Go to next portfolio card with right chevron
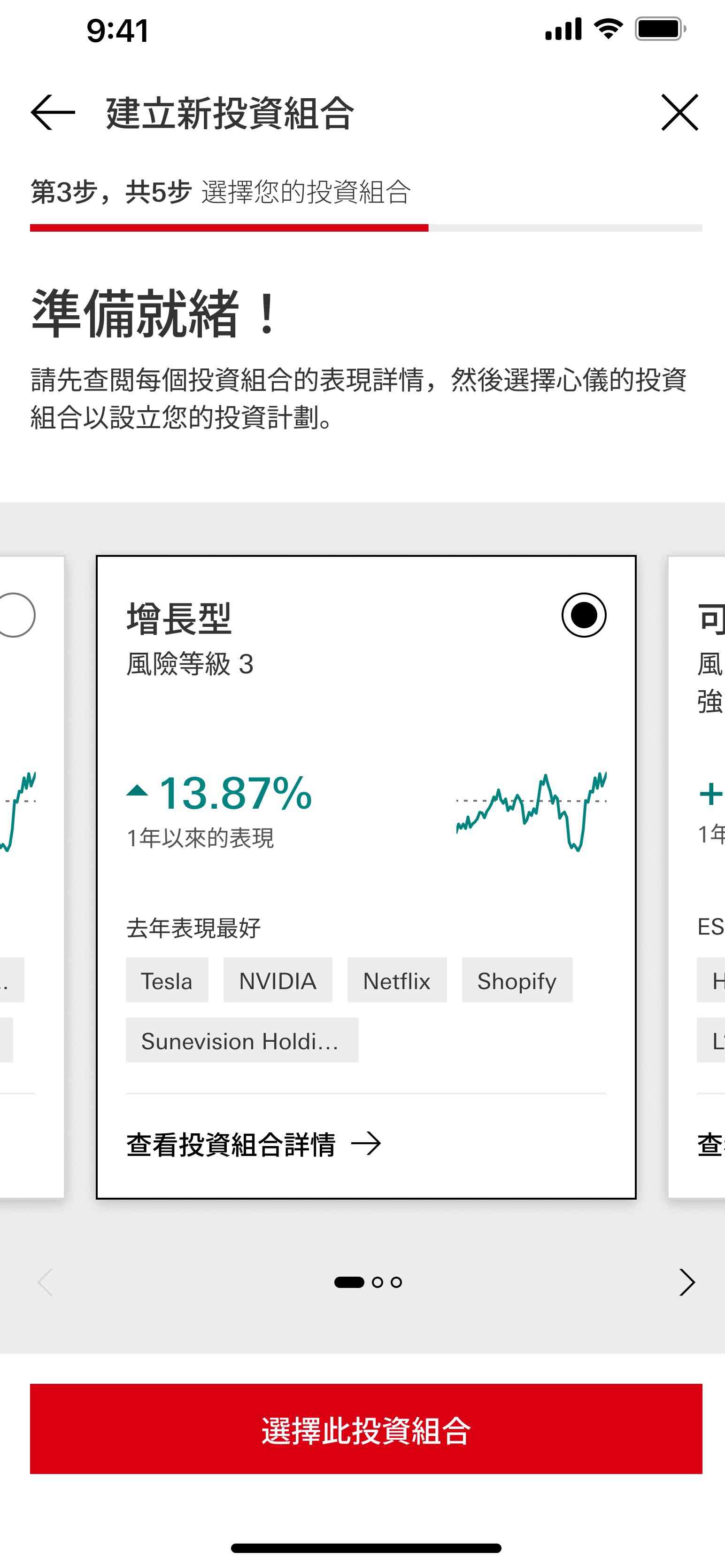Image resolution: width=725 pixels, height=1568 pixels. click(x=686, y=1282)
